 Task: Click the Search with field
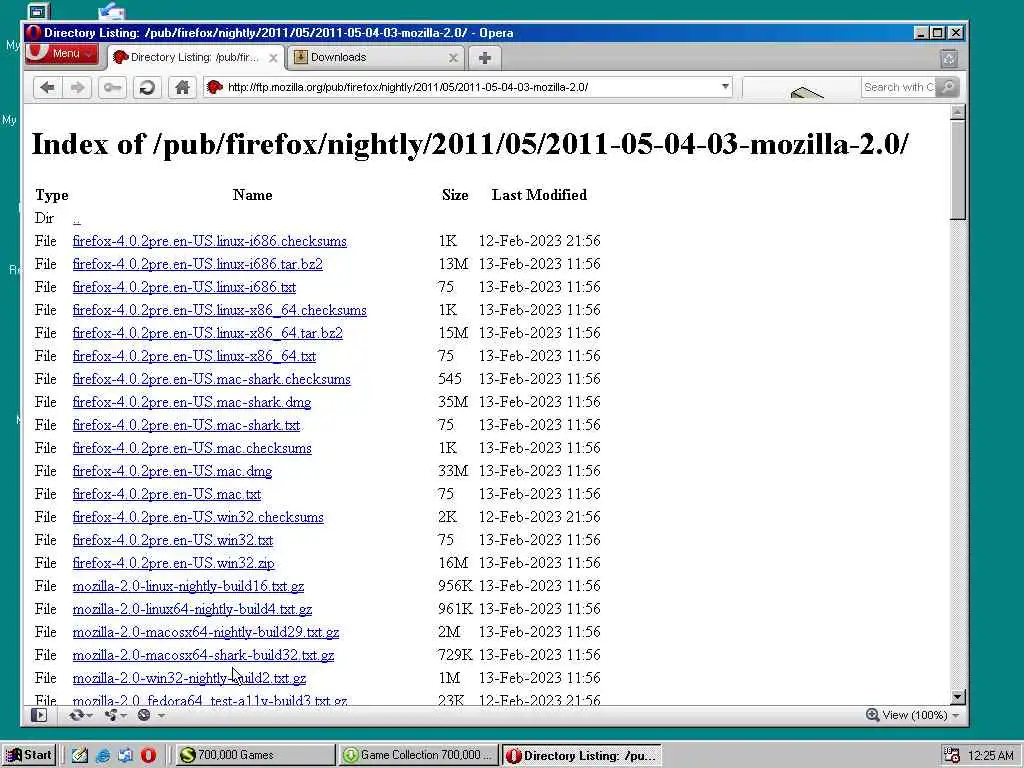pyautogui.click(x=898, y=87)
